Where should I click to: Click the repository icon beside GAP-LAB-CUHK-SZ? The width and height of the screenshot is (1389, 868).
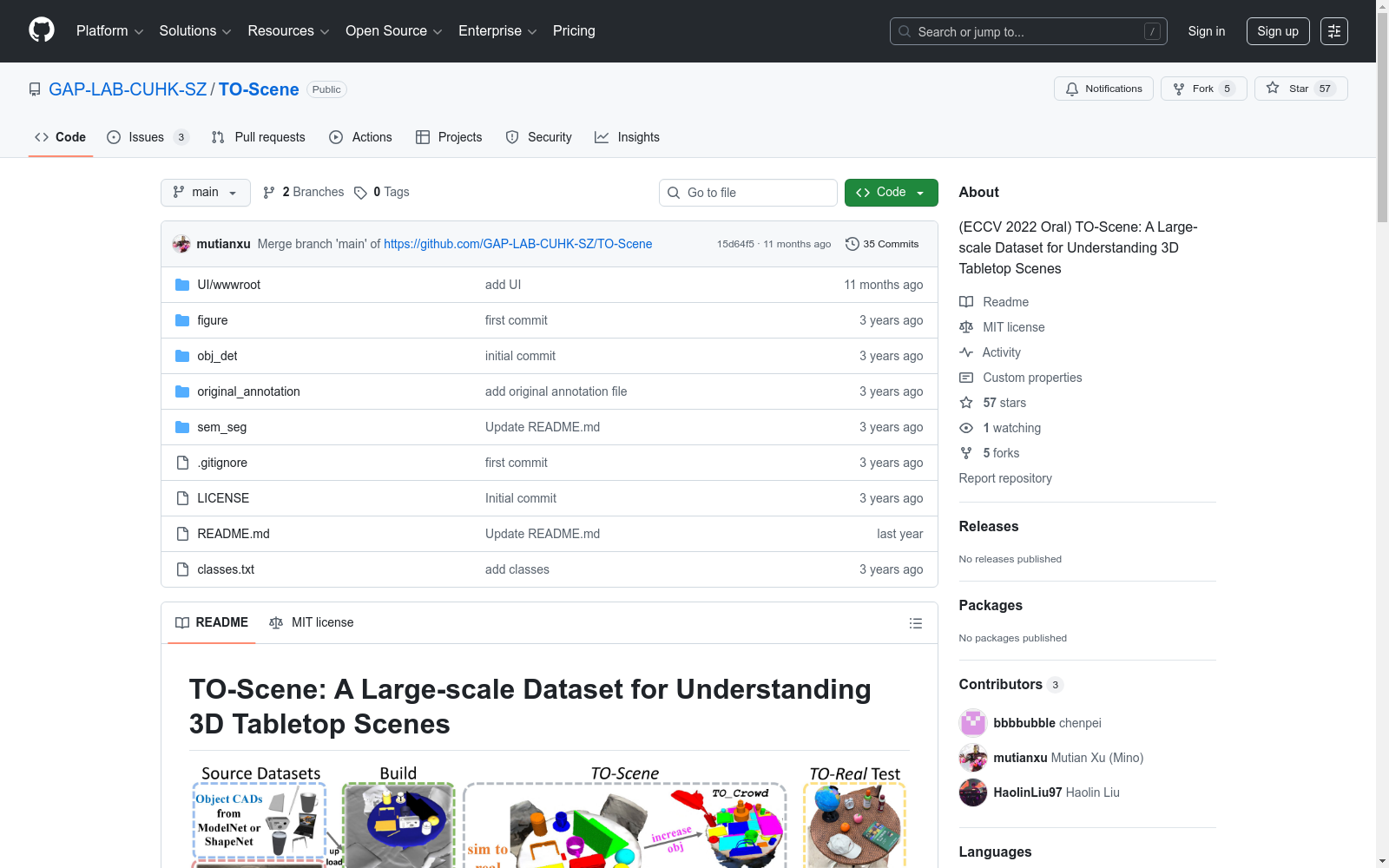(x=35, y=89)
